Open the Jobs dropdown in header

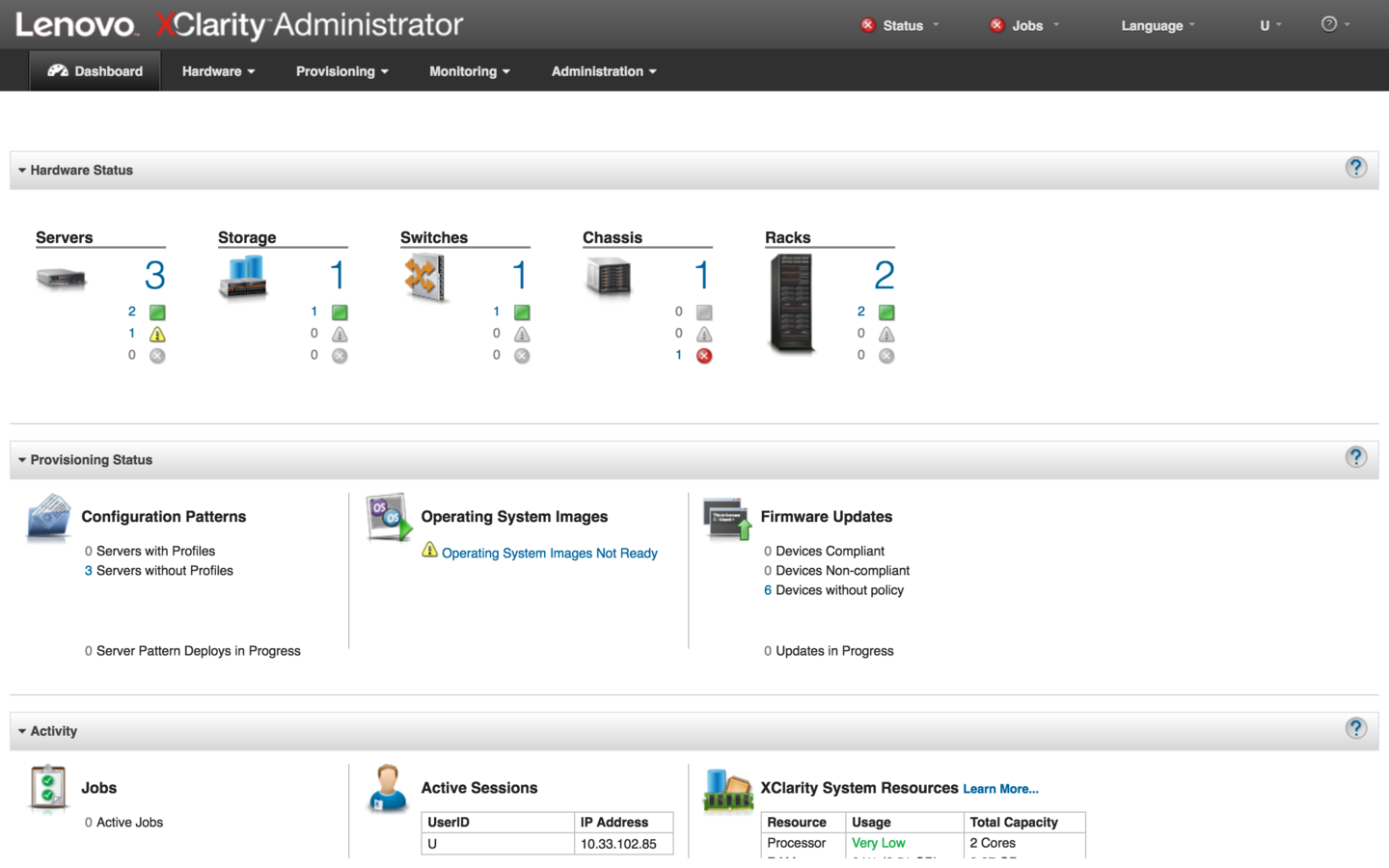coord(1024,25)
